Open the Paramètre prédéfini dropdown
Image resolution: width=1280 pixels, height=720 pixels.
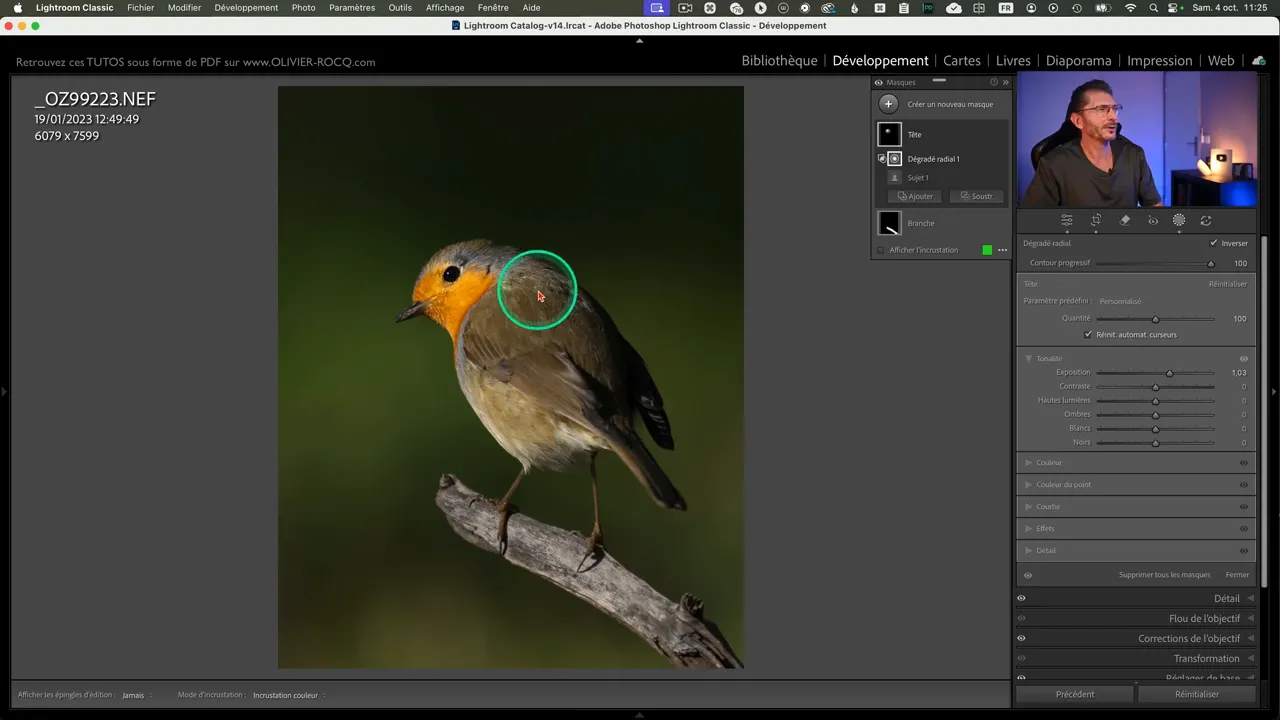pos(1121,301)
